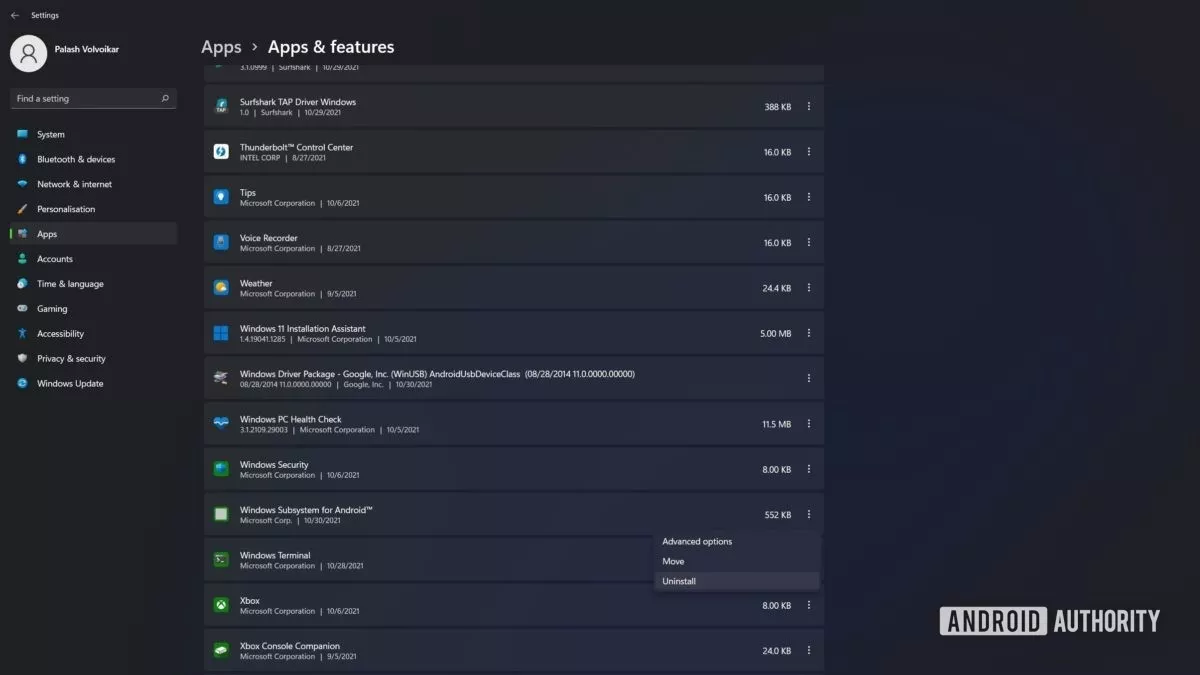The image size is (1200, 675).
Task: Click the Windows Subsystem for Android icon
Action: point(221,514)
